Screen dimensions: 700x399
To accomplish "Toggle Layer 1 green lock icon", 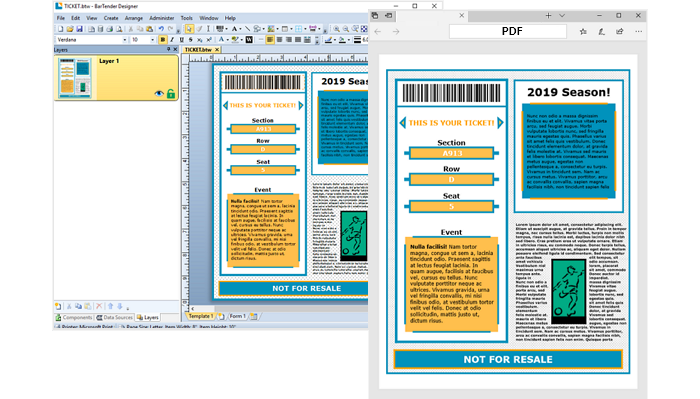I will (171, 93).
